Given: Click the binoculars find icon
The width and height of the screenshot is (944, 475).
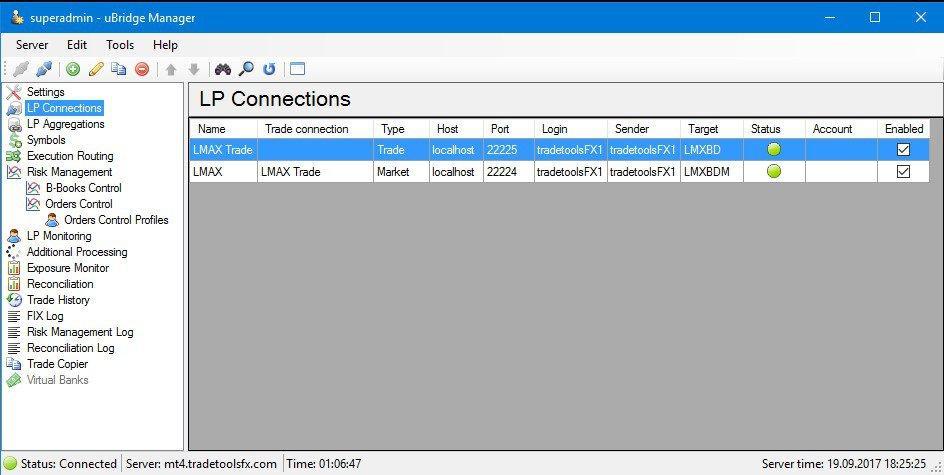Looking at the screenshot, I should pyautogui.click(x=222, y=69).
